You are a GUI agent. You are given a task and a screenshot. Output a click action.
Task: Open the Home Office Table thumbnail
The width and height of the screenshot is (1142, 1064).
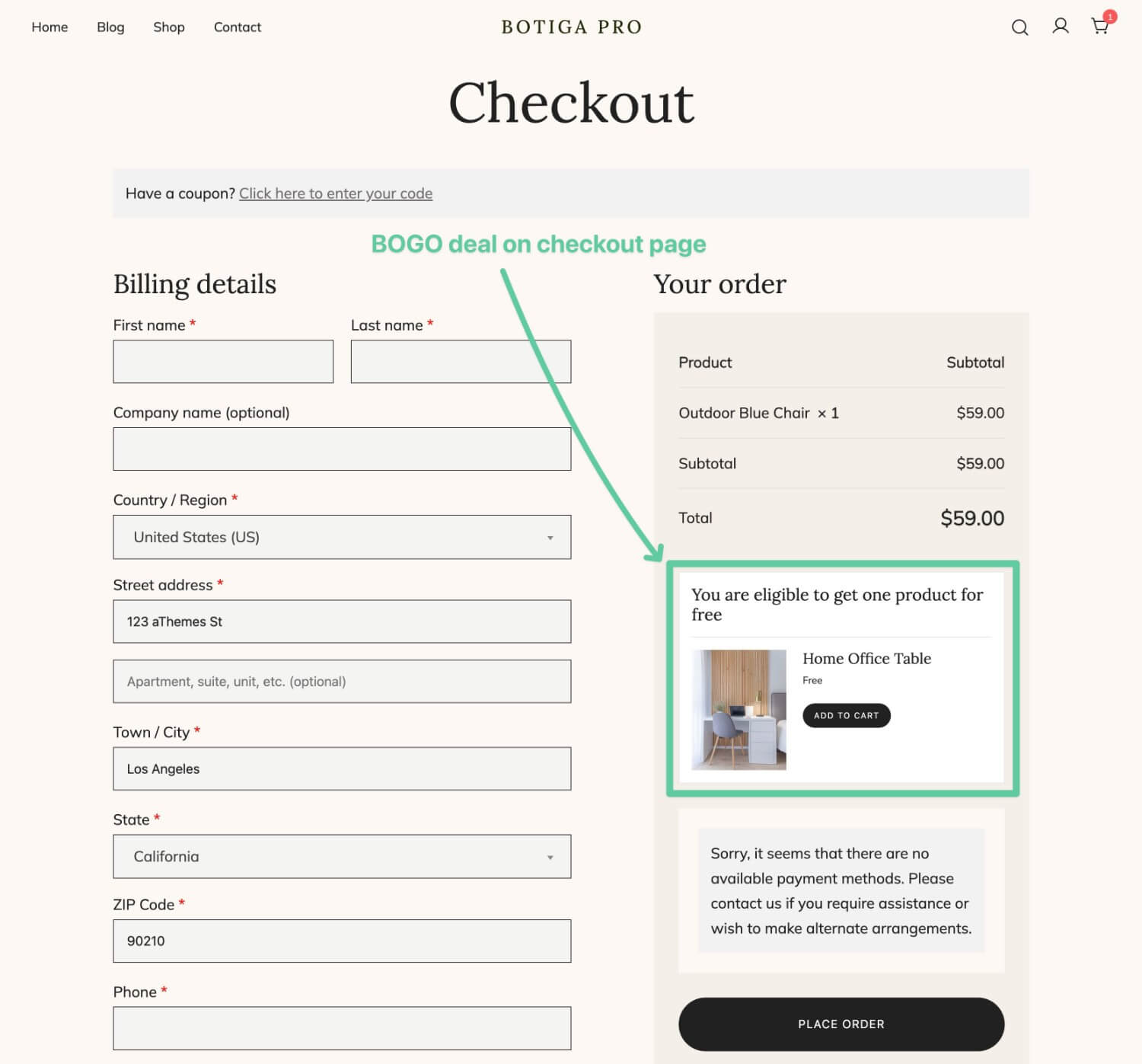pos(738,710)
